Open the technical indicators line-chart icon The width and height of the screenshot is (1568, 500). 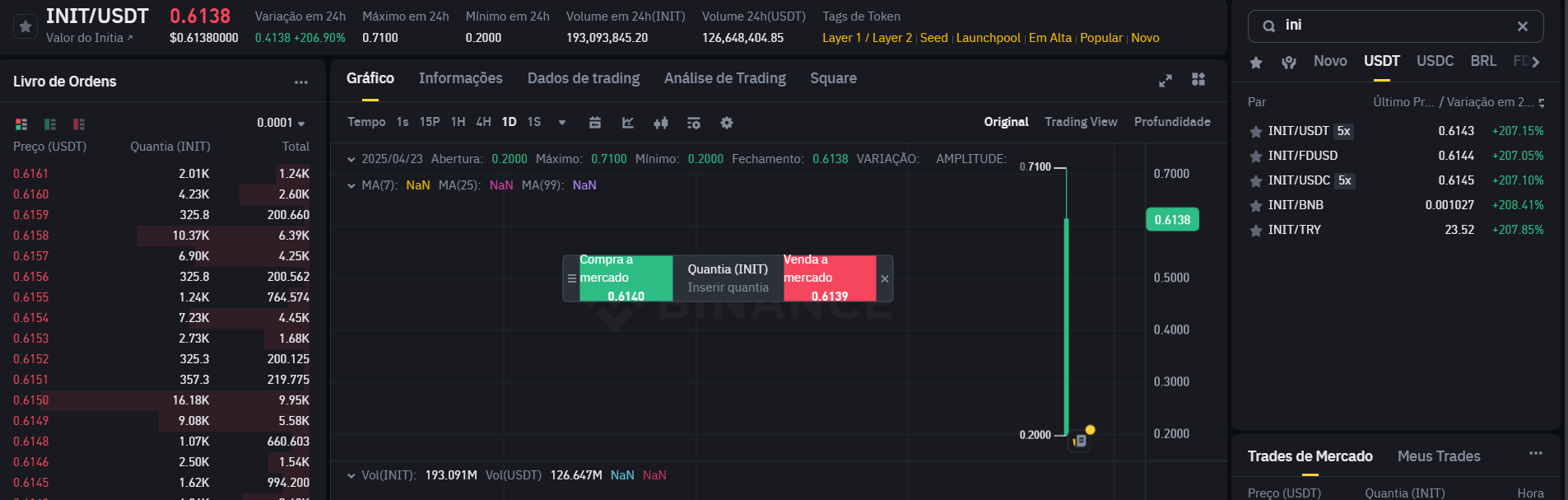pos(628,123)
